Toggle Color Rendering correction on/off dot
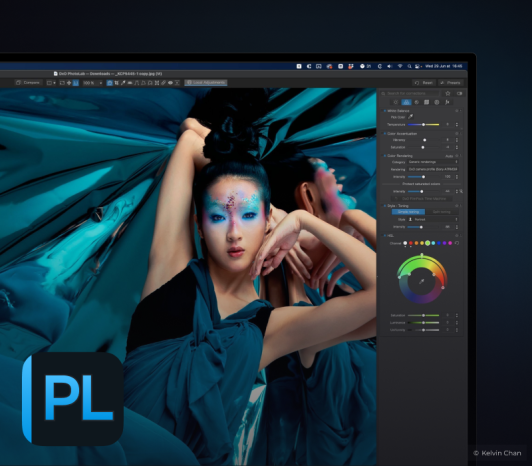532x466 pixels. point(384,156)
